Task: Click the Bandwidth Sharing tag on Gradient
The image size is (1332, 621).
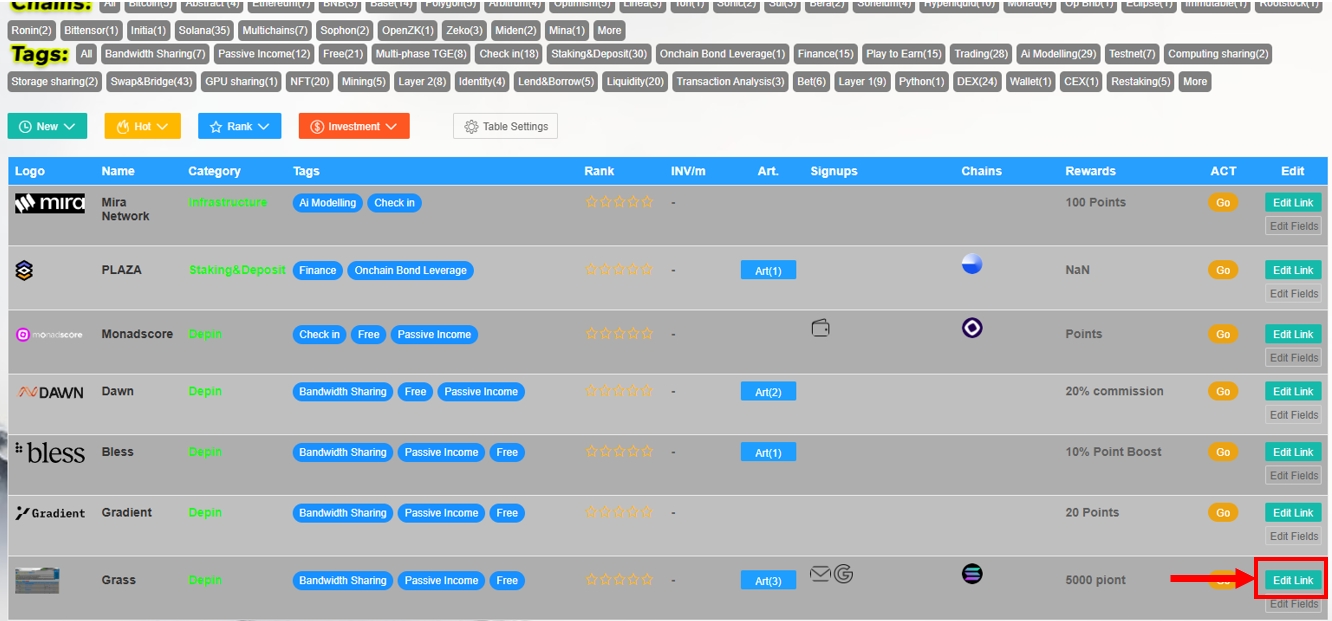Action: [x=343, y=513]
